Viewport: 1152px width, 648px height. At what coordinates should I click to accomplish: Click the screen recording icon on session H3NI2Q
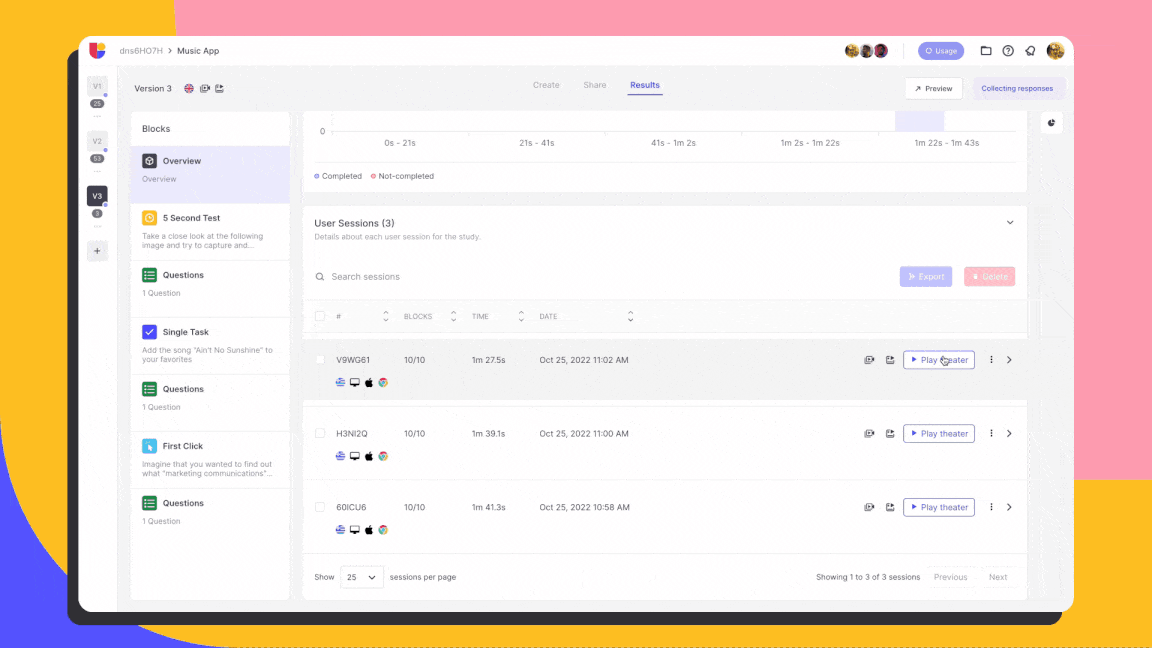pos(869,433)
